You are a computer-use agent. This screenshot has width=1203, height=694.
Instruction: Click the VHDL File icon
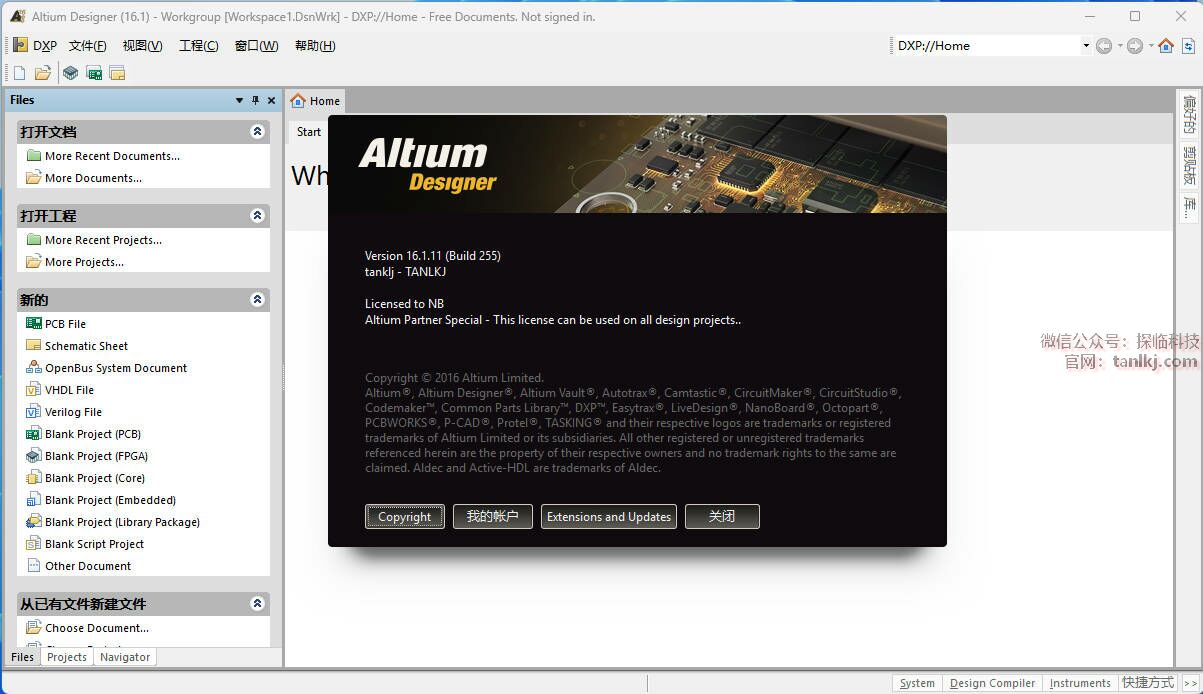(x=34, y=390)
